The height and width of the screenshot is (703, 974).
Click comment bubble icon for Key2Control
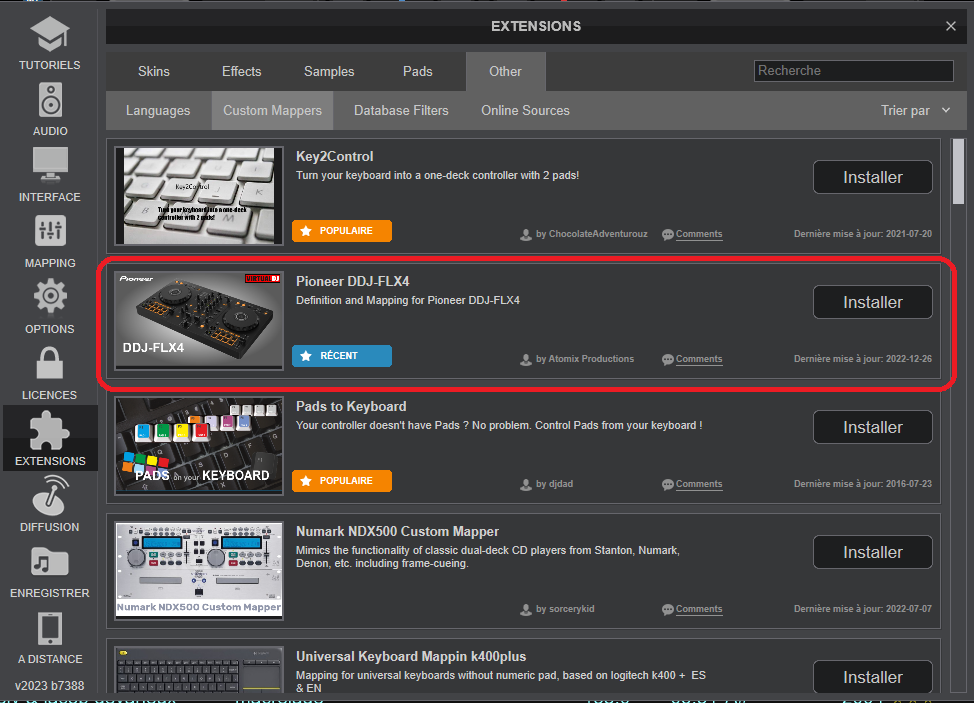(668, 235)
